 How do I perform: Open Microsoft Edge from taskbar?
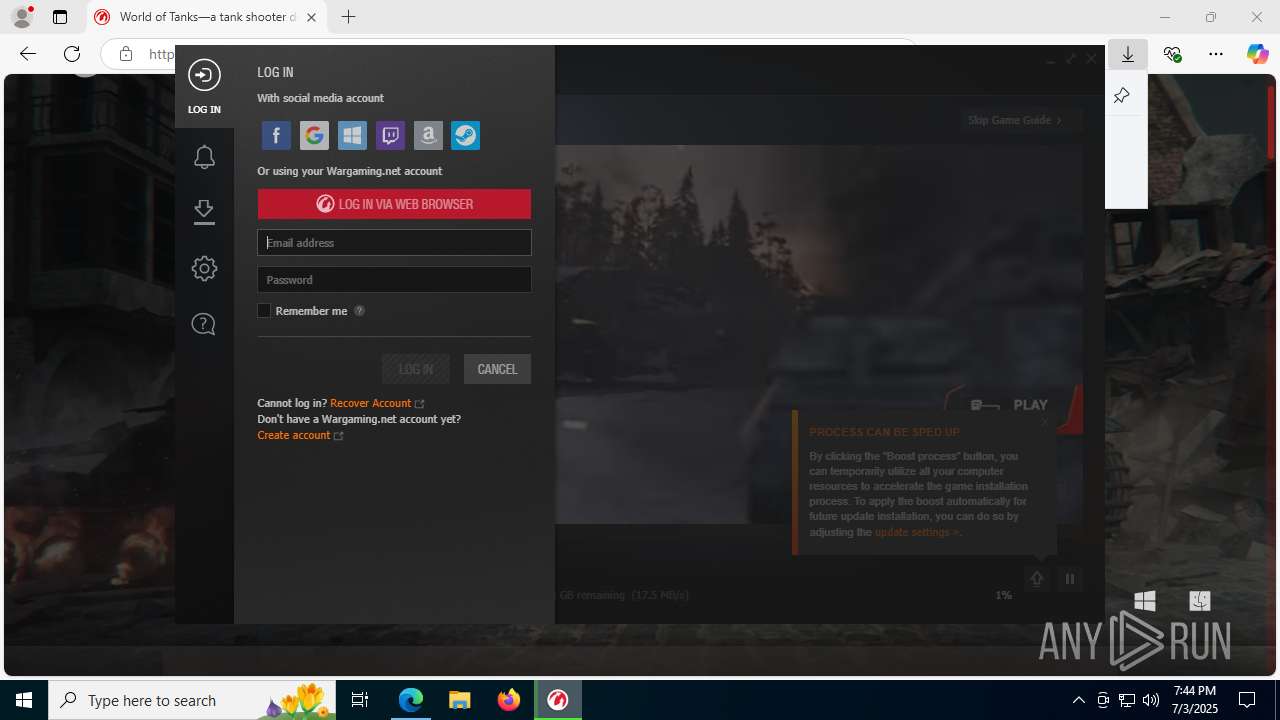click(x=411, y=700)
